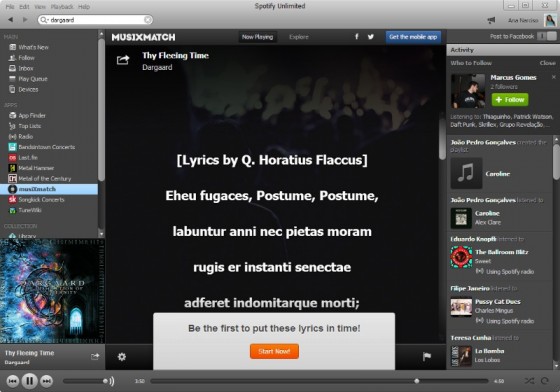The image size is (560, 392).
Task: Open the View menu
Action: 40,6
